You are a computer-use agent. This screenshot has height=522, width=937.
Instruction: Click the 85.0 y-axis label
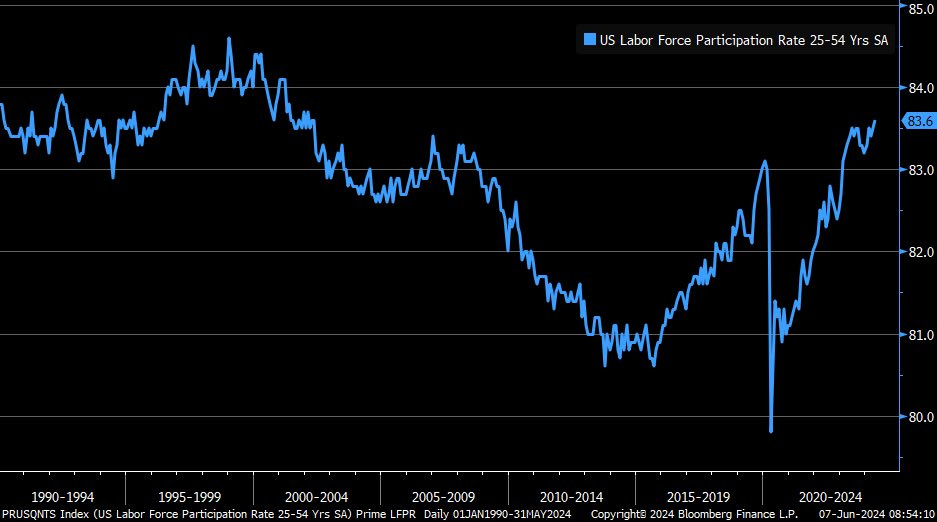click(920, 8)
